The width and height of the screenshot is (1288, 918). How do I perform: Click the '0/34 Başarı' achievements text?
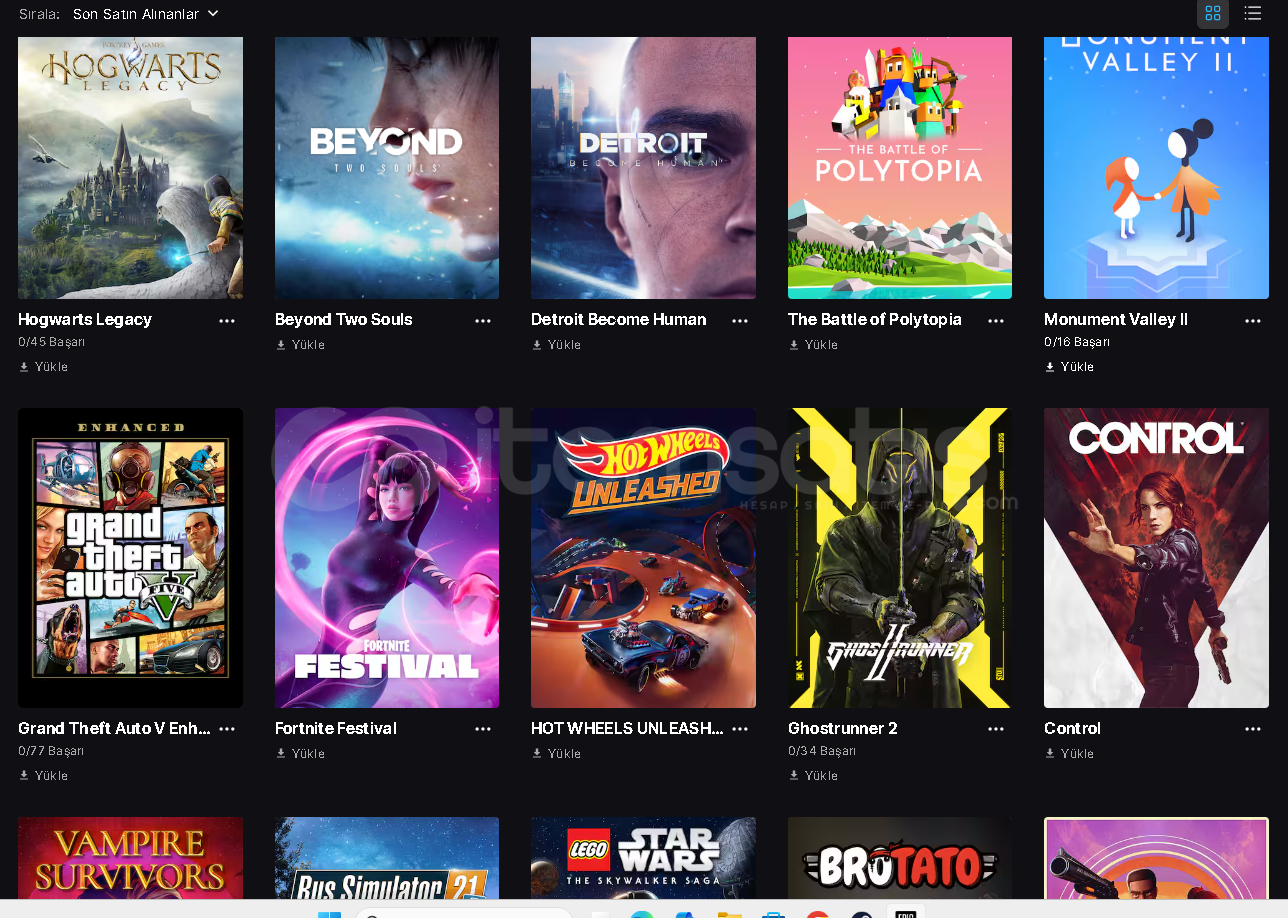821,751
